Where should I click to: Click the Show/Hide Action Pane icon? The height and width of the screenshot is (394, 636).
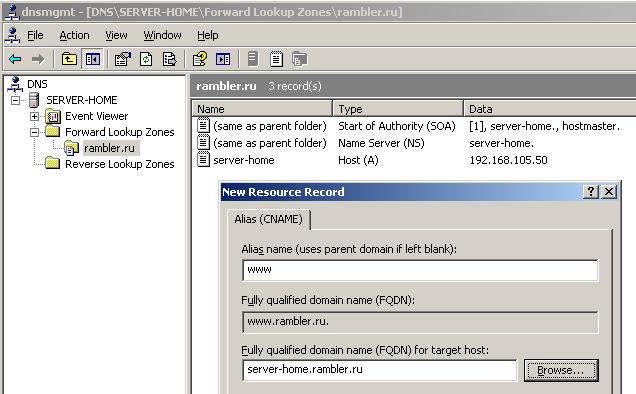tap(223, 59)
